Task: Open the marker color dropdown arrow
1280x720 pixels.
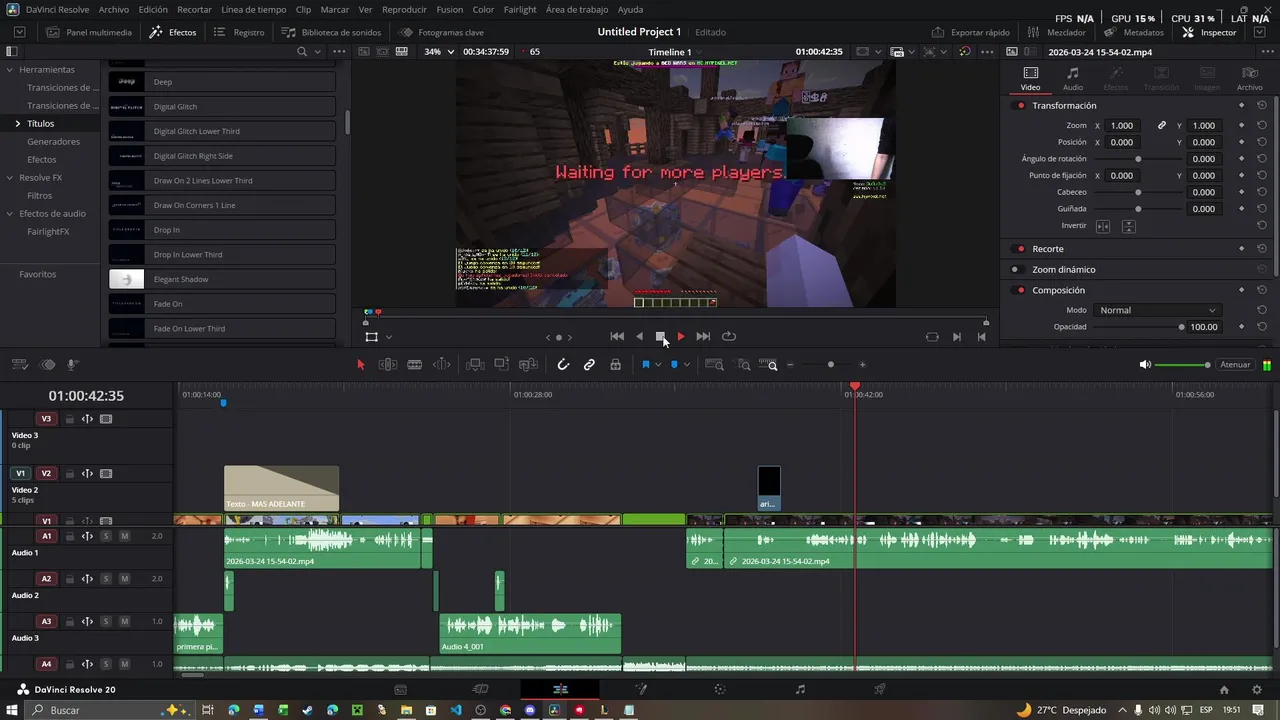Action: pyautogui.click(x=686, y=365)
